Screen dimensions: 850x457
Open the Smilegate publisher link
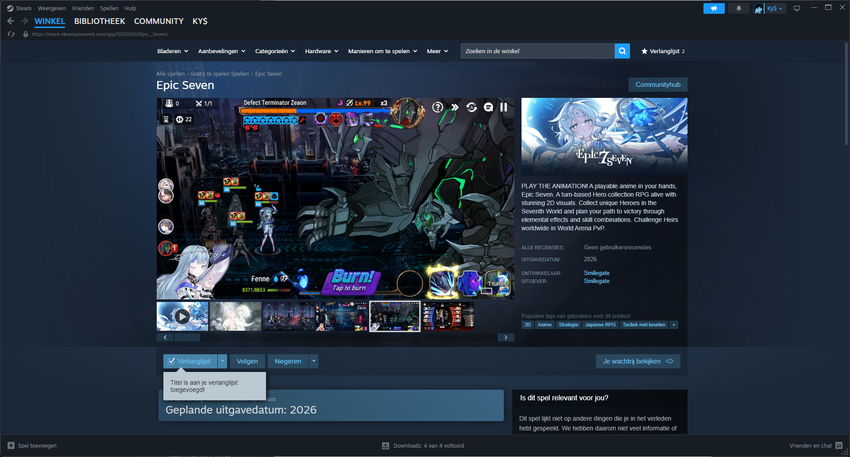coord(596,281)
